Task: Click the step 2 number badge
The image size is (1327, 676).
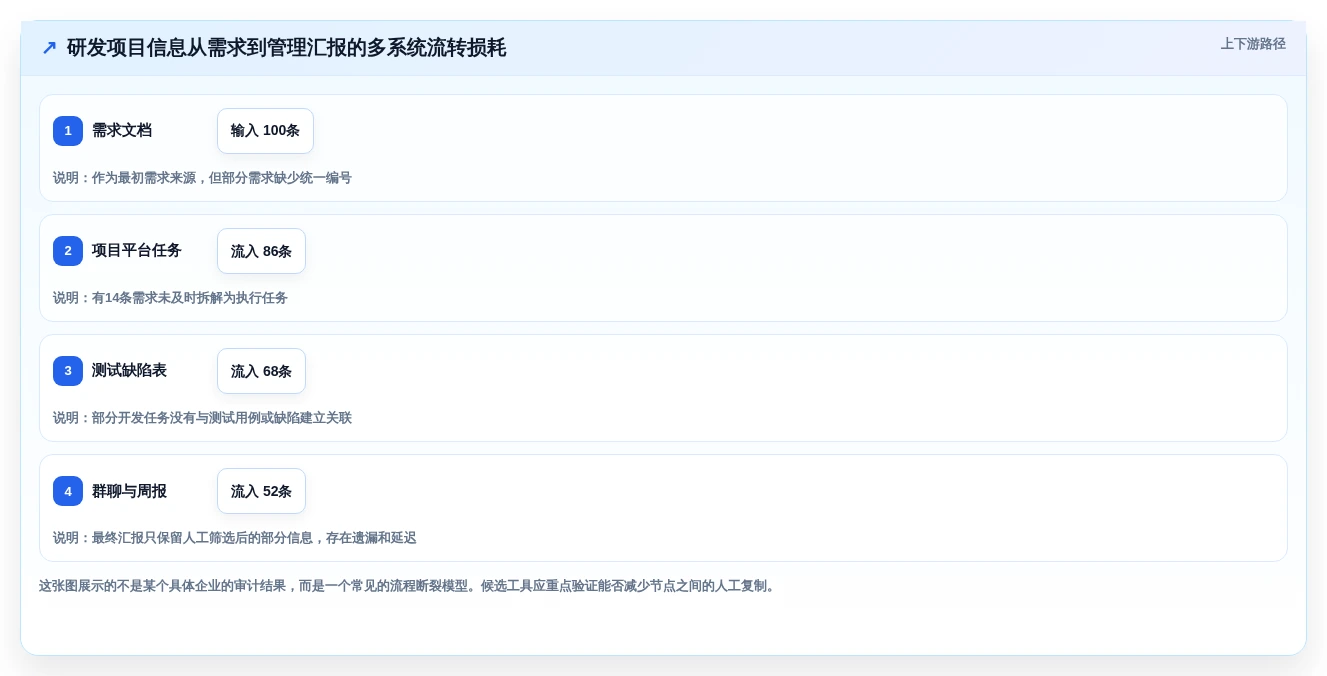Action: (68, 251)
